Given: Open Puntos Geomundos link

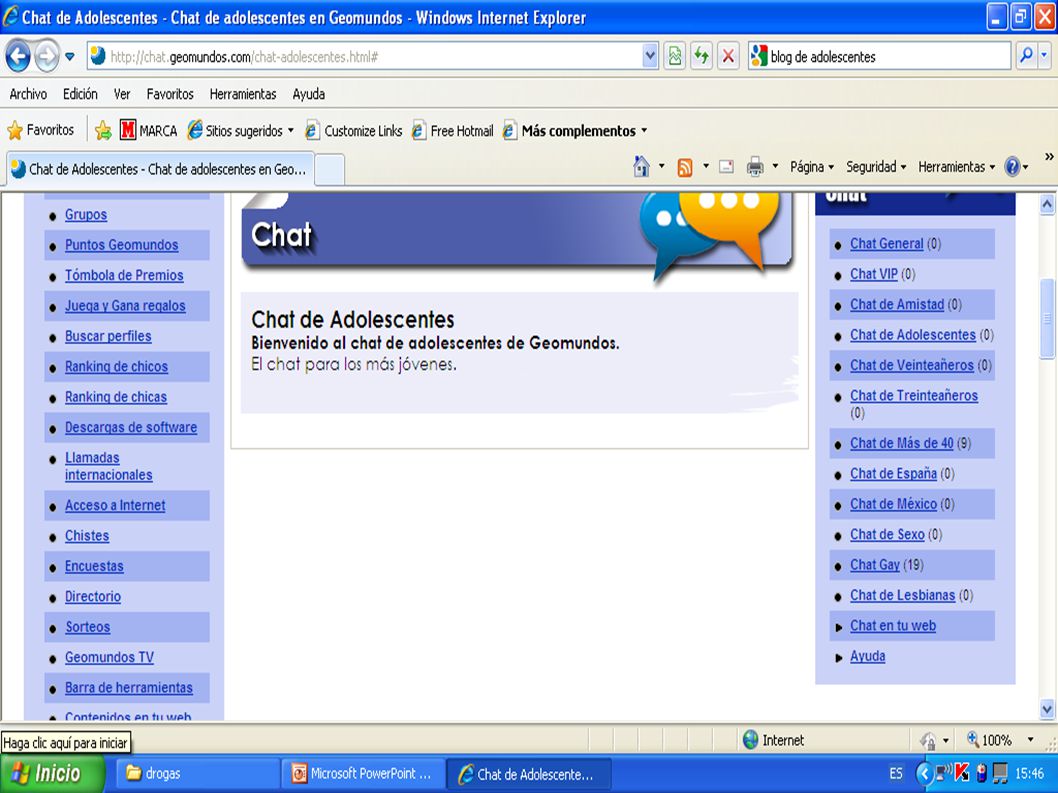Looking at the screenshot, I should pyautogui.click(x=121, y=245).
